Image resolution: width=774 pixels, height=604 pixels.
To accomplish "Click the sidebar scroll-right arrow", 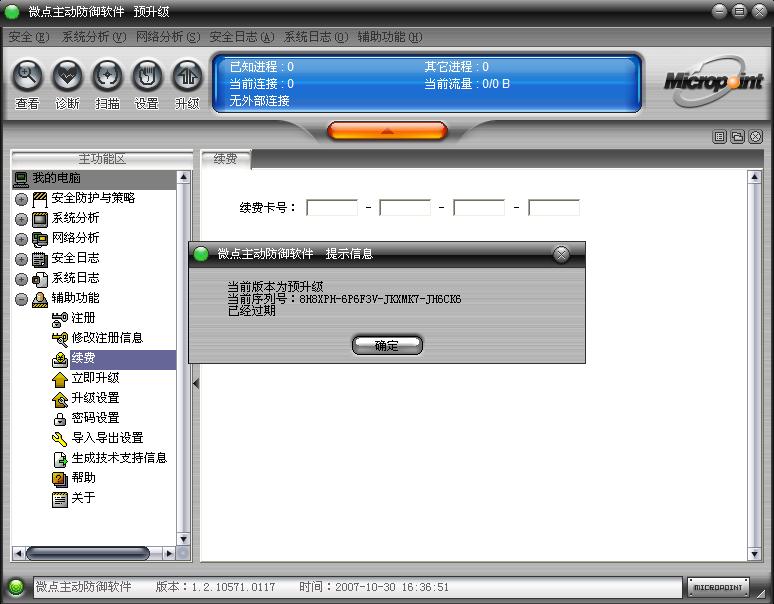I will [169, 554].
